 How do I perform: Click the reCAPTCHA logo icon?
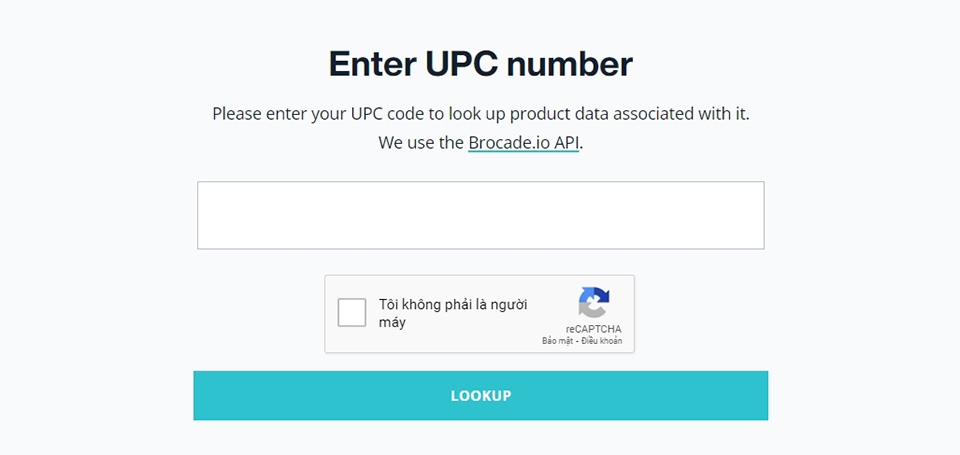coord(593,303)
